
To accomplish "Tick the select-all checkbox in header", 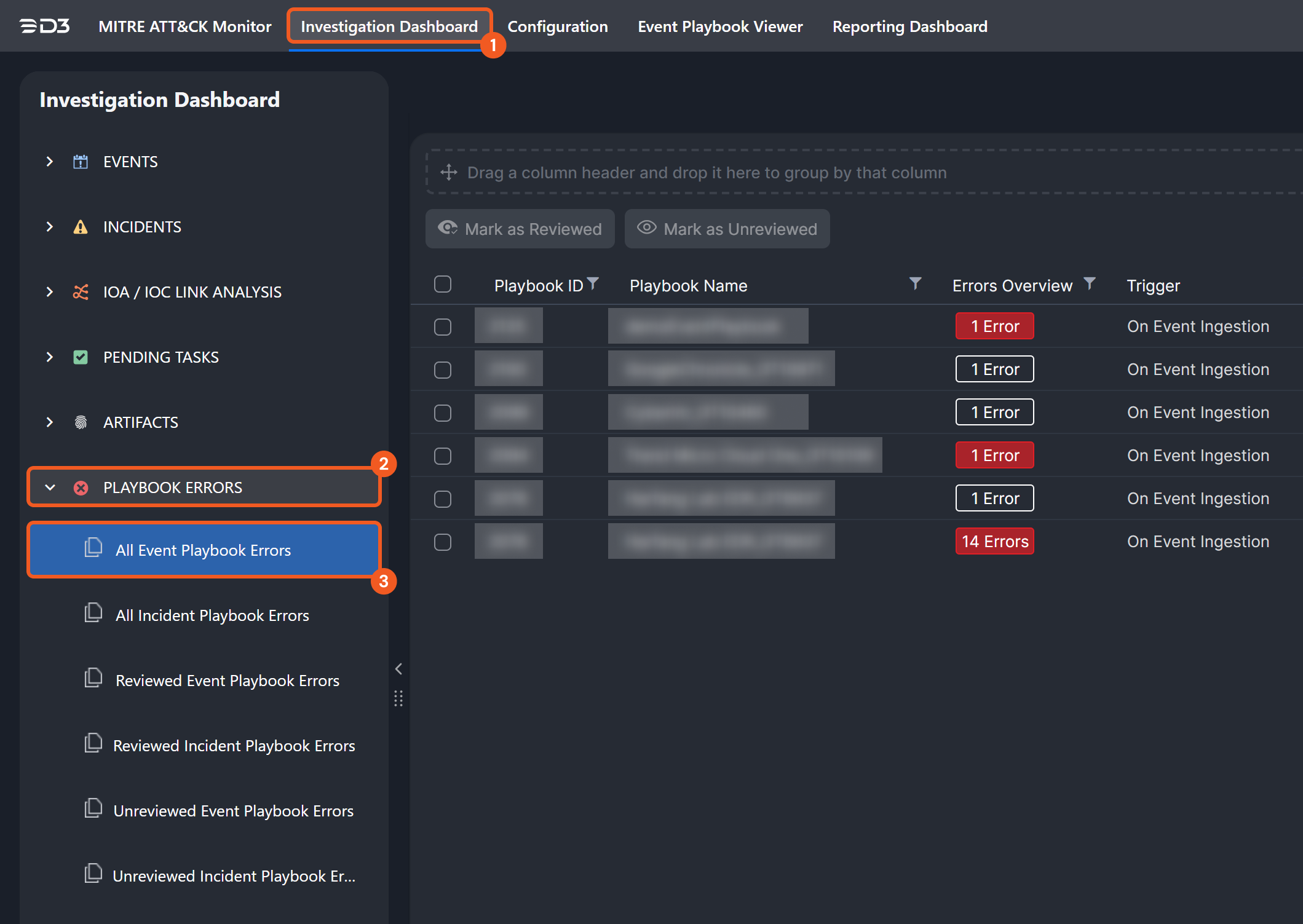I will click(x=442, y=284).
